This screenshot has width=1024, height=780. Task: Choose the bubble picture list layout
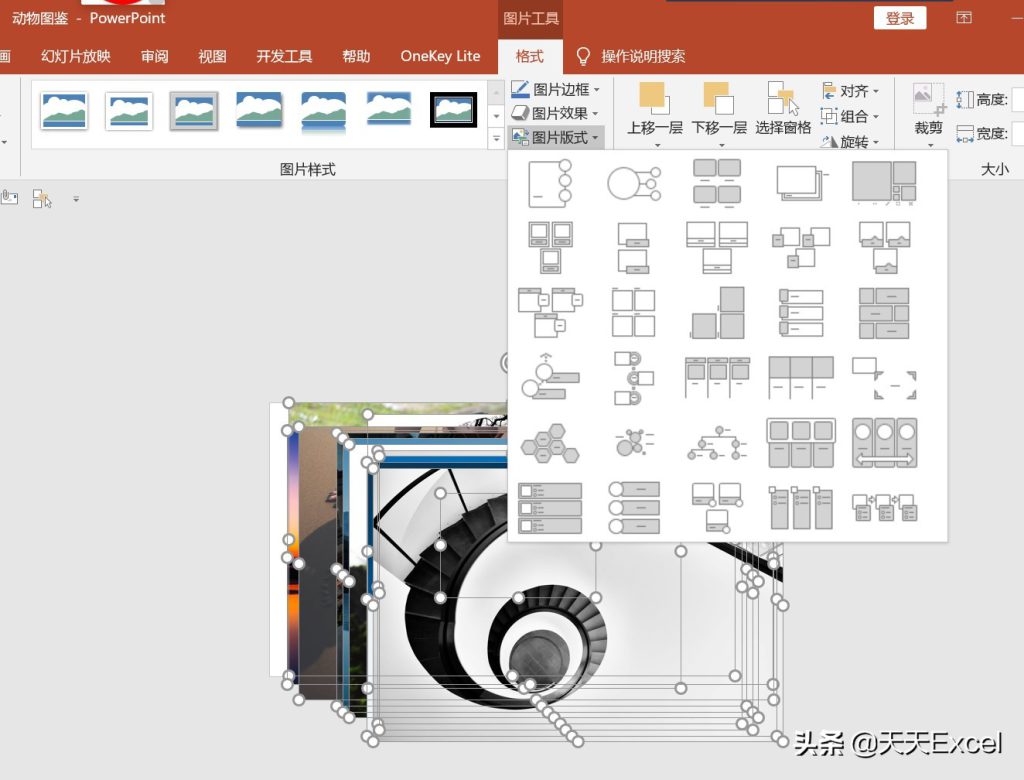(x=634, y=444)
